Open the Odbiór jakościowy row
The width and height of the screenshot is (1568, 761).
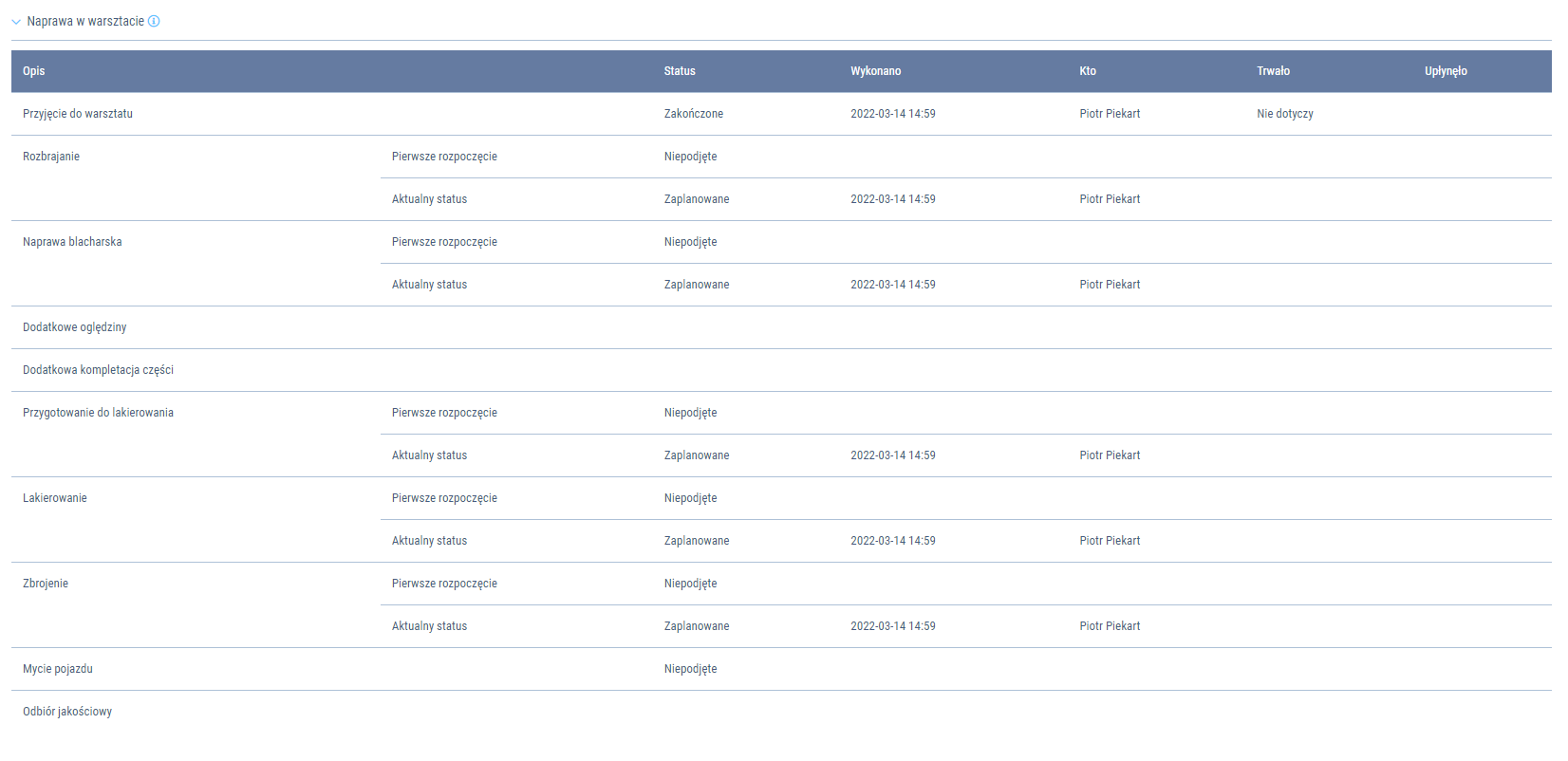click(x=67, y=712)
